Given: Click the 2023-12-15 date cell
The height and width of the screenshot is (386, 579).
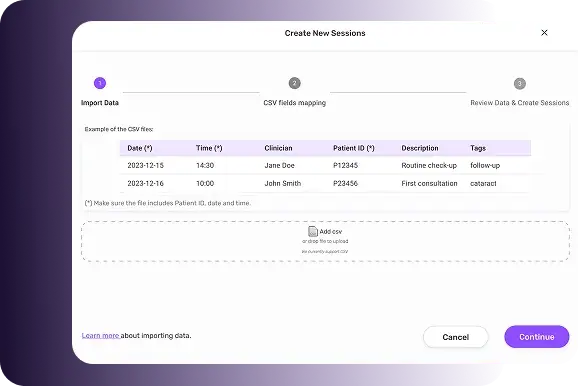Looking at the screenshot, I should pyautogui.click(x=145, y=165).
